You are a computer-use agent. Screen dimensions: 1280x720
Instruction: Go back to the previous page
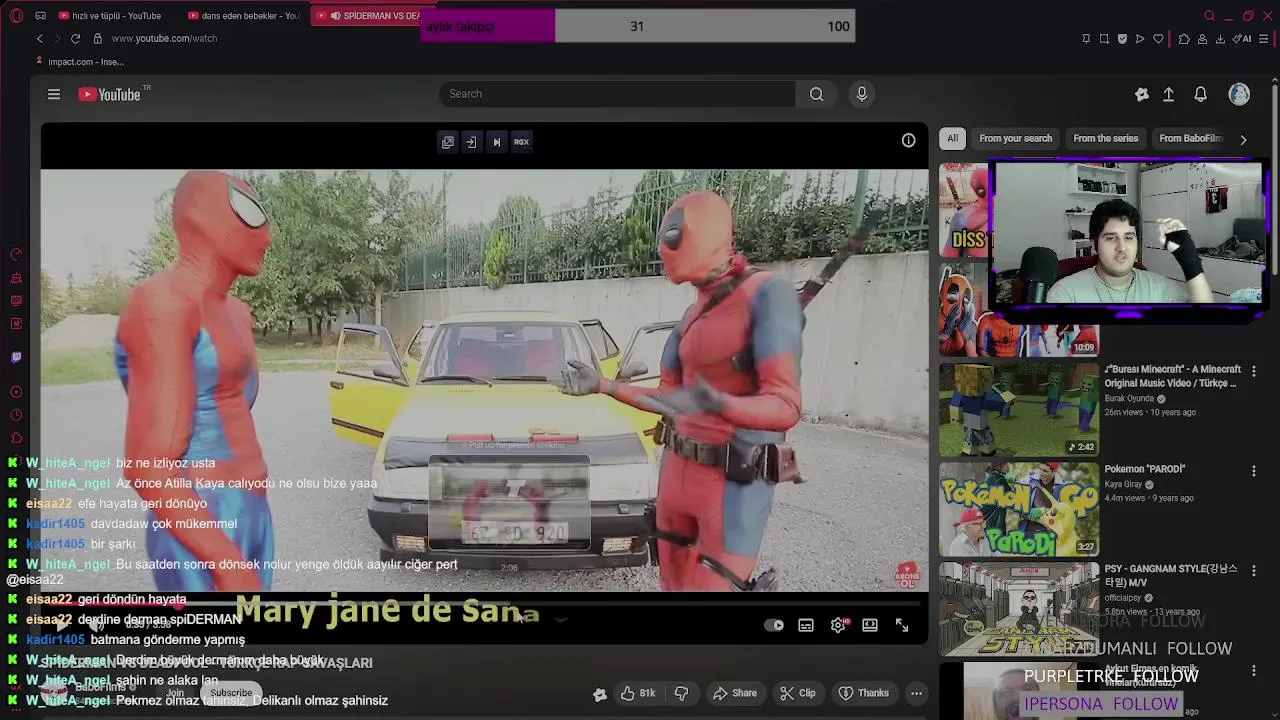click(x=40, y=38)
